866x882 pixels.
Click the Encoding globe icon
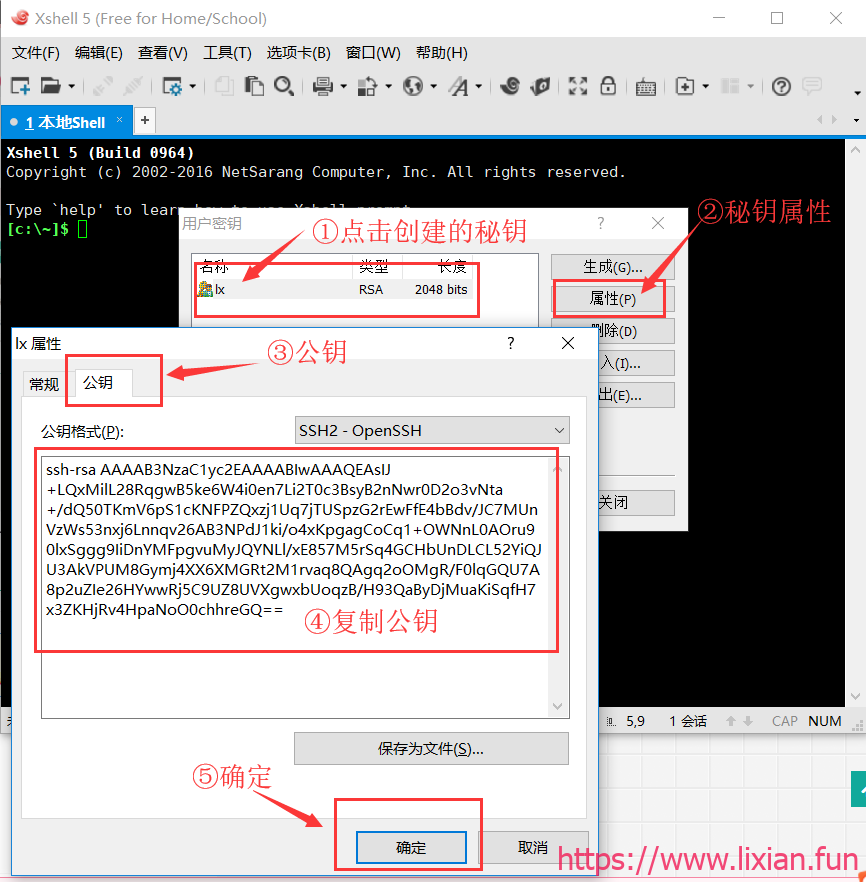pos(413,87)
